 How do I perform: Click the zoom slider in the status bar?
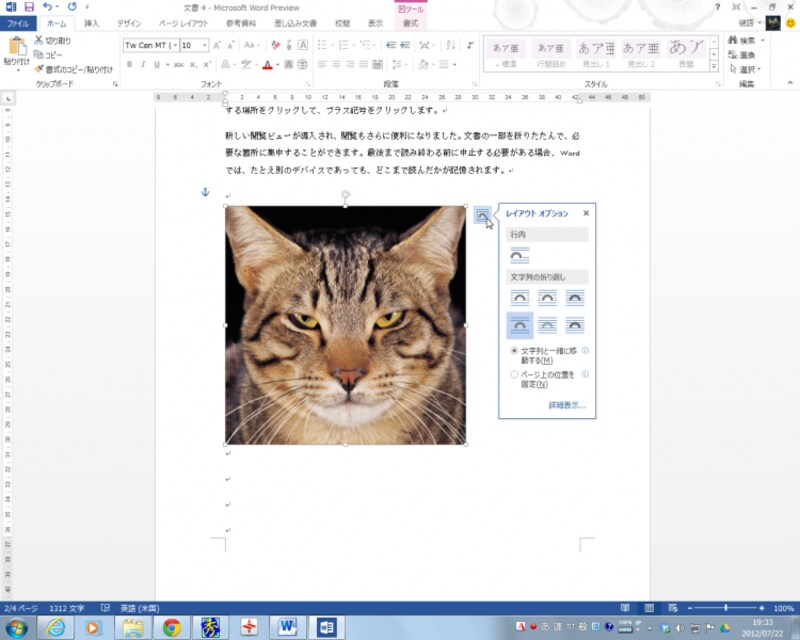(x=727, y=608)
